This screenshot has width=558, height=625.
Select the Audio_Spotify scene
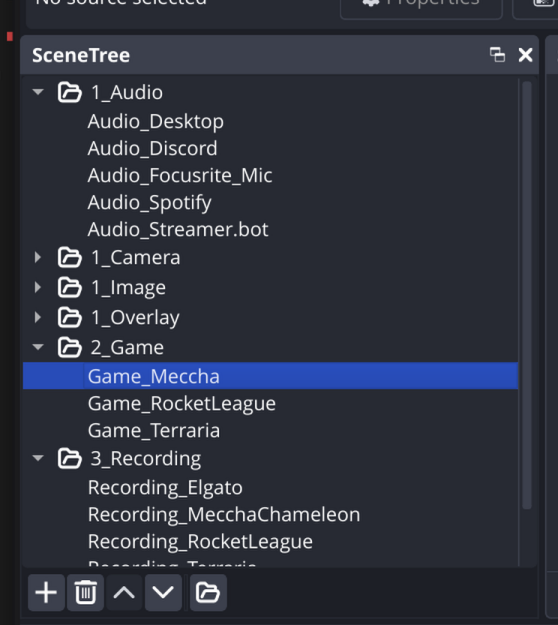(270, 202)
